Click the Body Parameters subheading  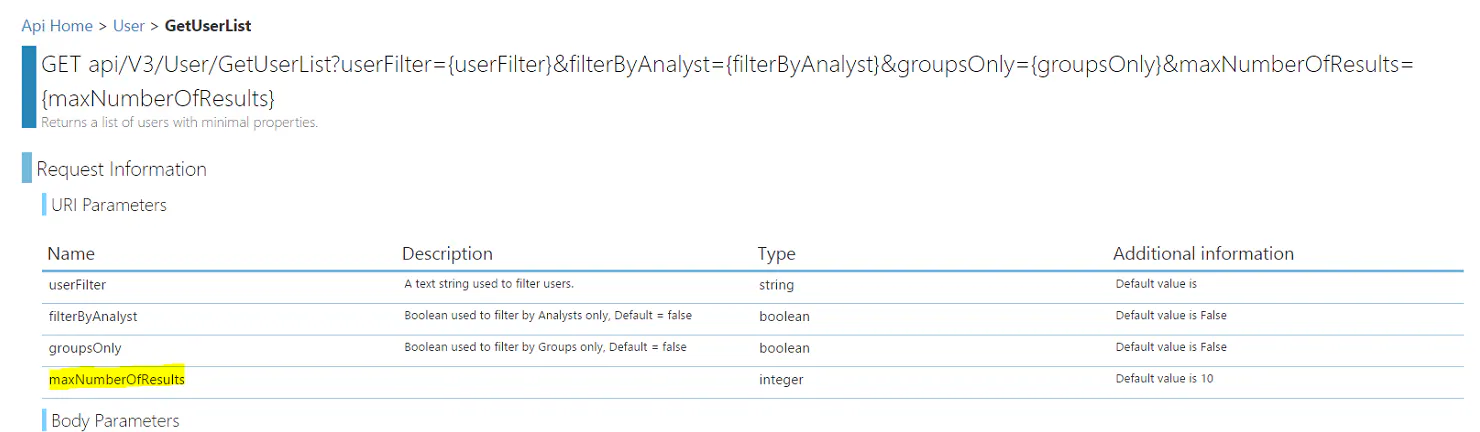click(115, 420)
